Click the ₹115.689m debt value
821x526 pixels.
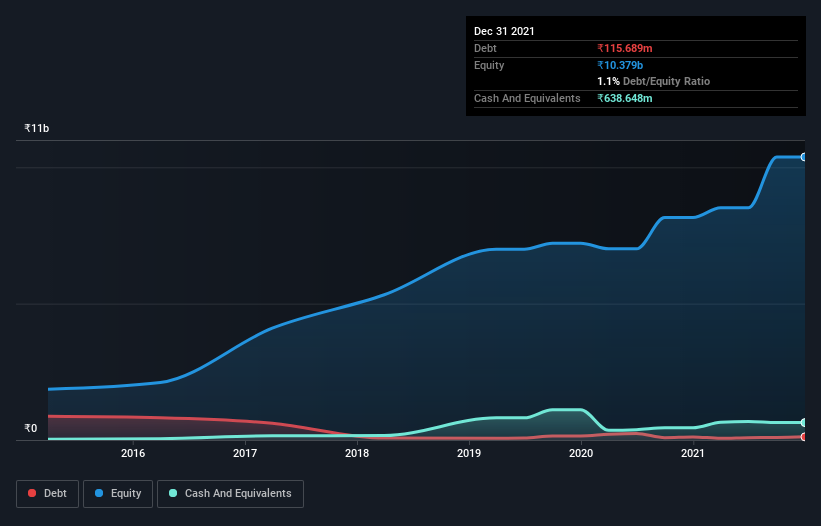click(x=625, y=48)
